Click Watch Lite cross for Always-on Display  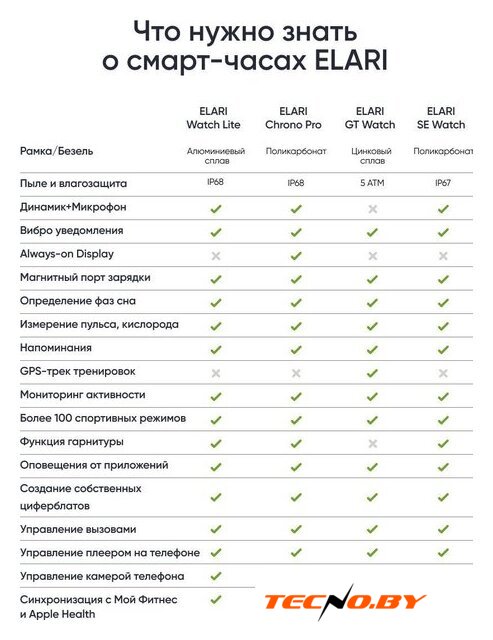[x=215, y=256]
